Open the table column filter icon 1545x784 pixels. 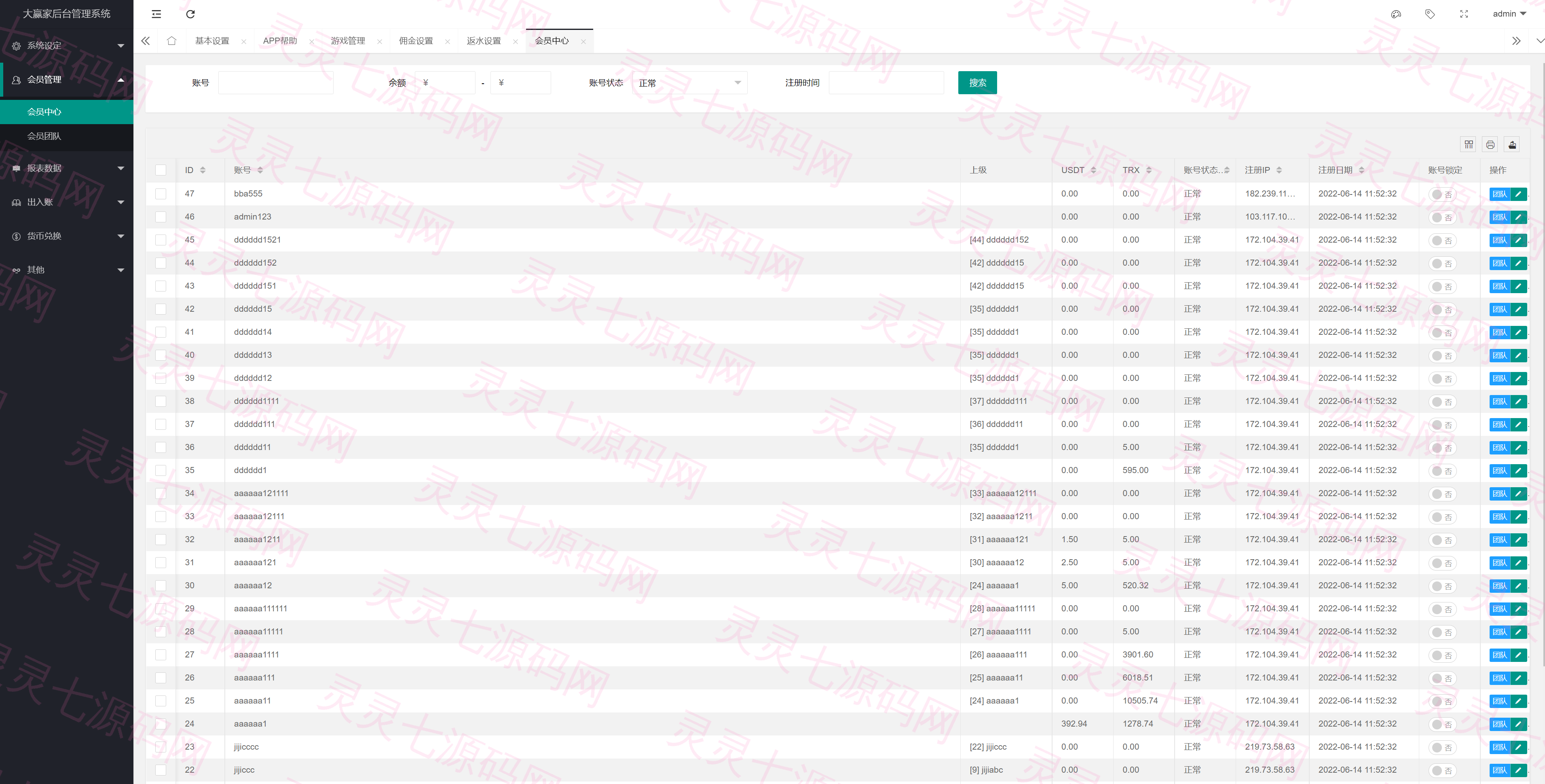coord(1468,145)
